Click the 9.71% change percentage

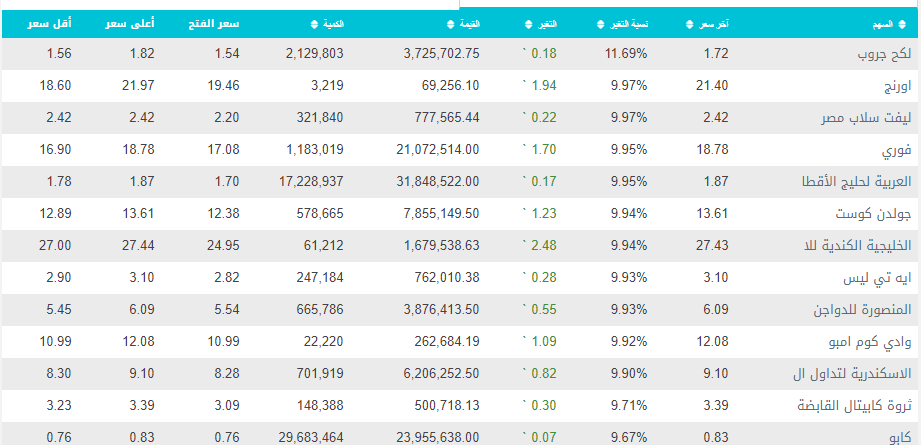pyautogui.click(x=629, y=406)
